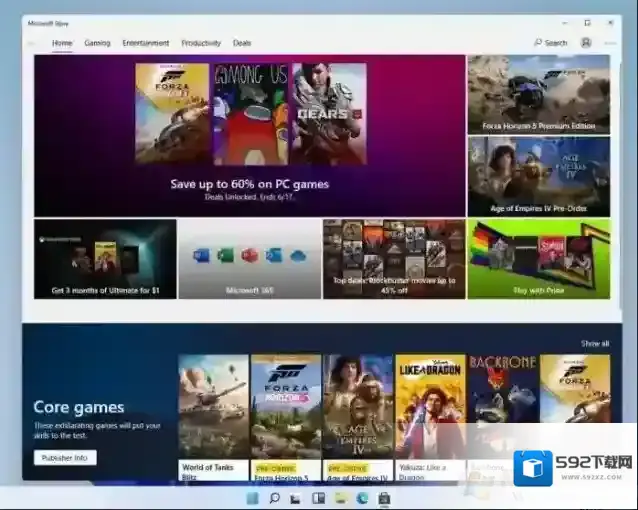Click the Publisher Info button
The image size is (638, 510).
pyautogui.click(x=65, y=458)
